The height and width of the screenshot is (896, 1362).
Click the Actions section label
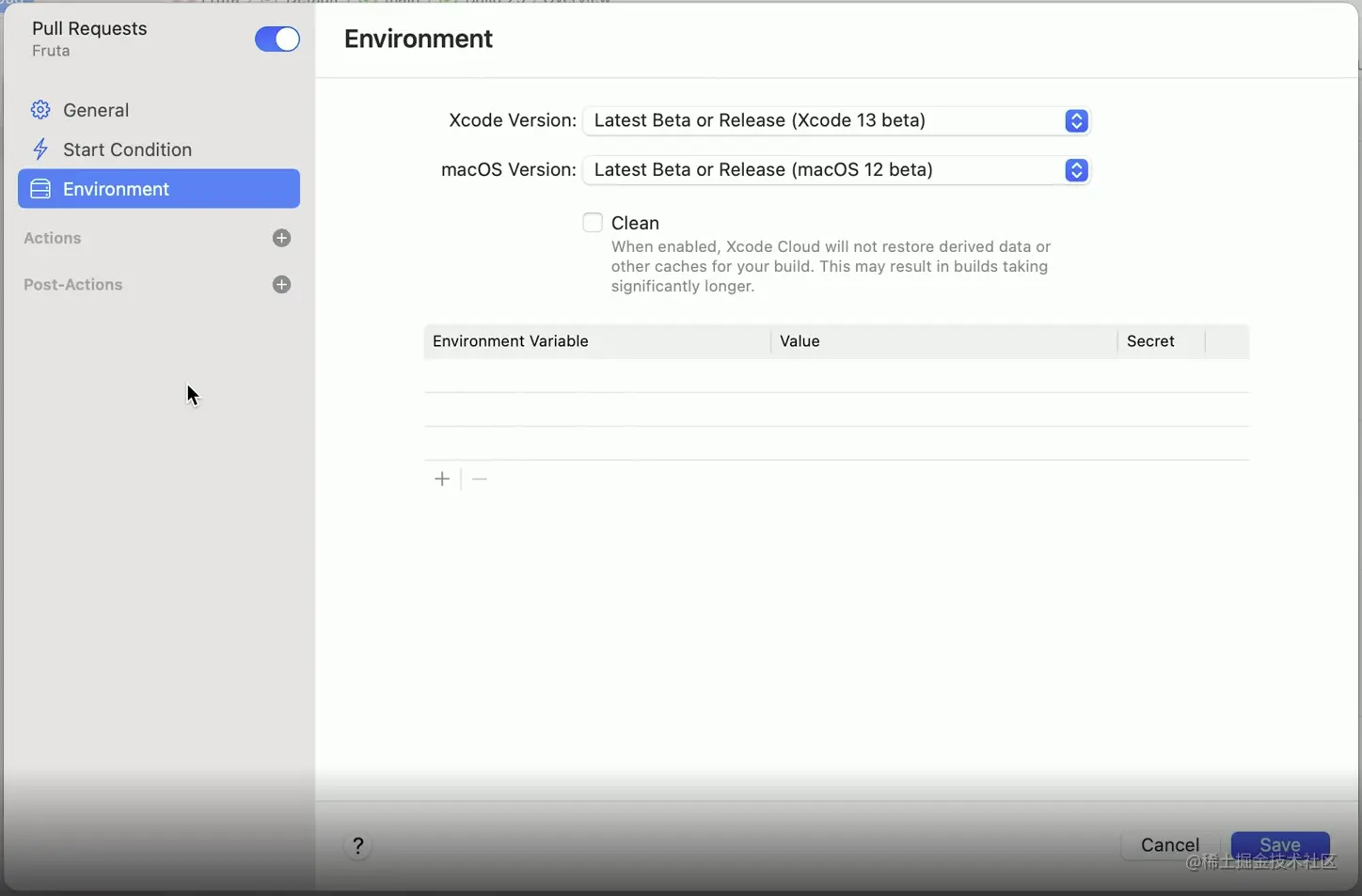click(x=53, y=238)
